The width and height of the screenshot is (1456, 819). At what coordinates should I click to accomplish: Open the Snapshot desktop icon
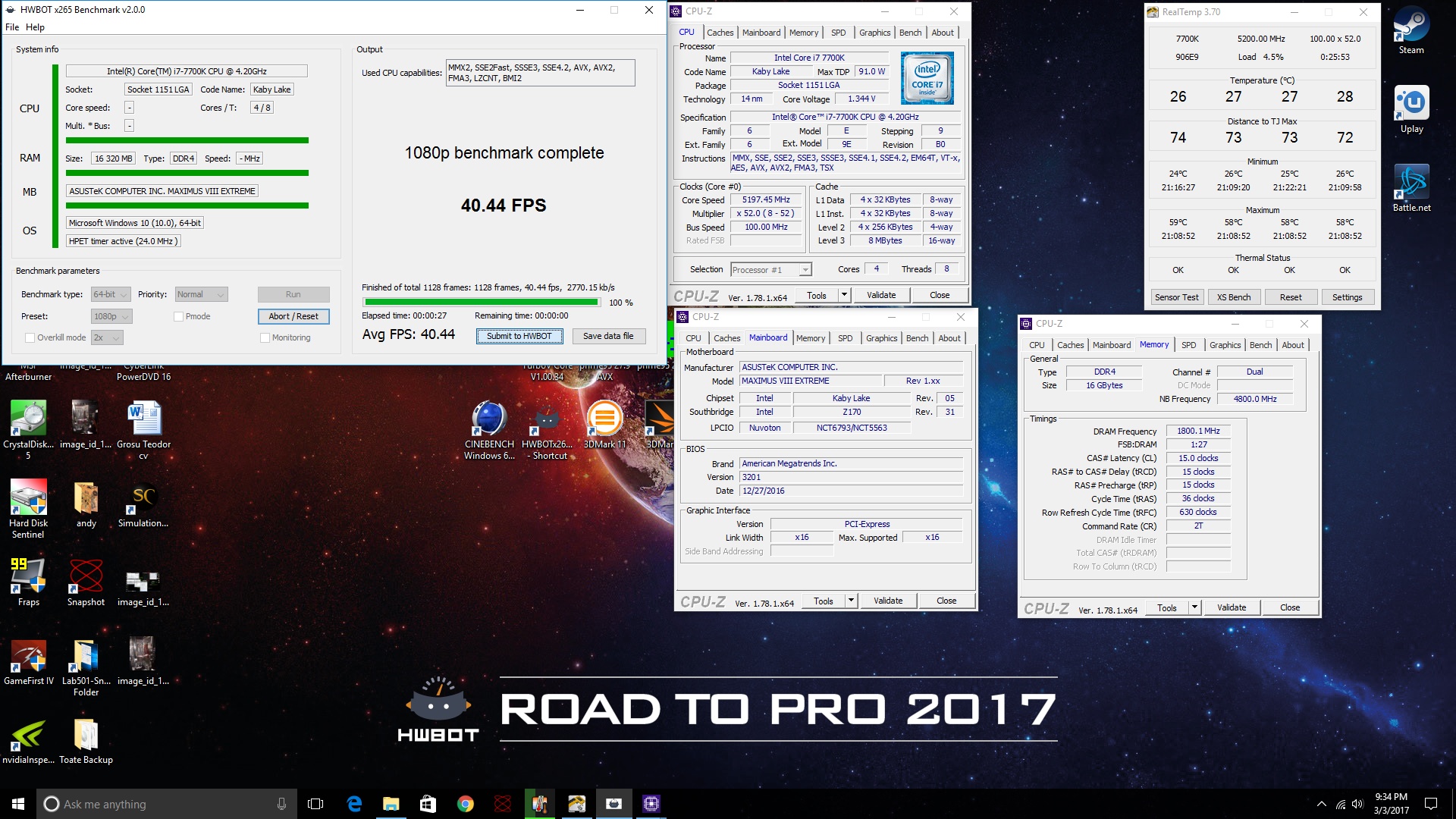(x=86, y=582)
